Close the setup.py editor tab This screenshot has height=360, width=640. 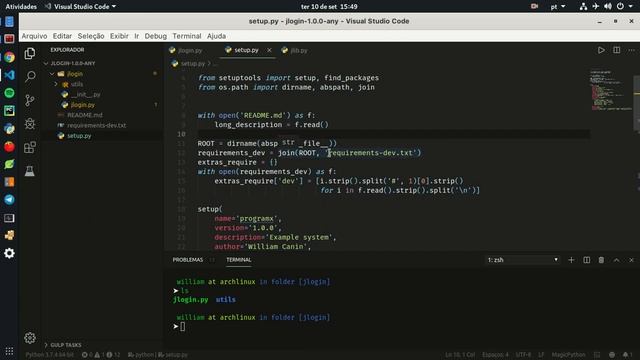(269, 50)
